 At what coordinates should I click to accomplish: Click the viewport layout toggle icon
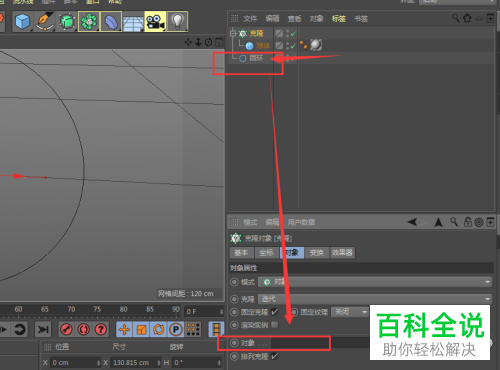219,42
